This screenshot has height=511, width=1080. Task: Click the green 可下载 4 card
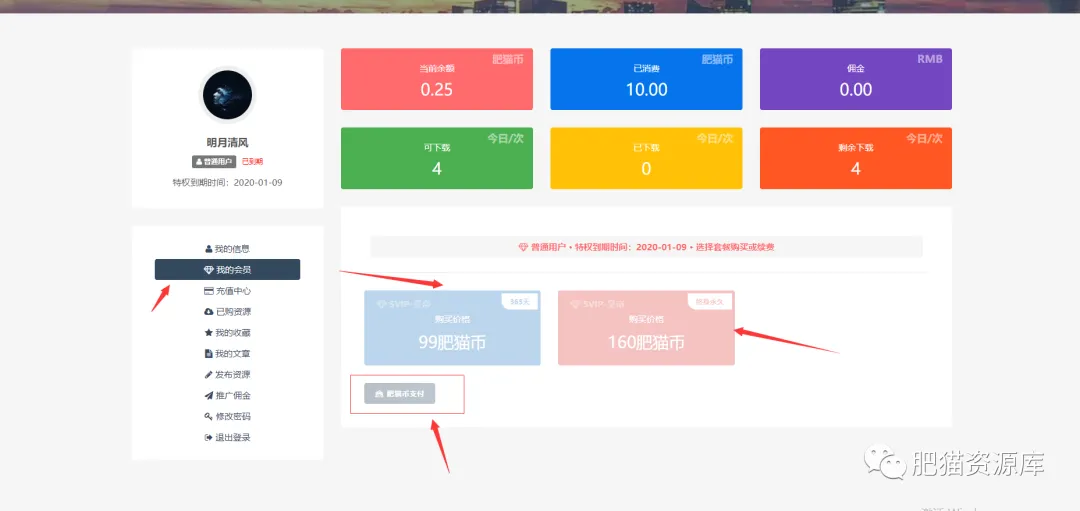[x=437, y=158]
